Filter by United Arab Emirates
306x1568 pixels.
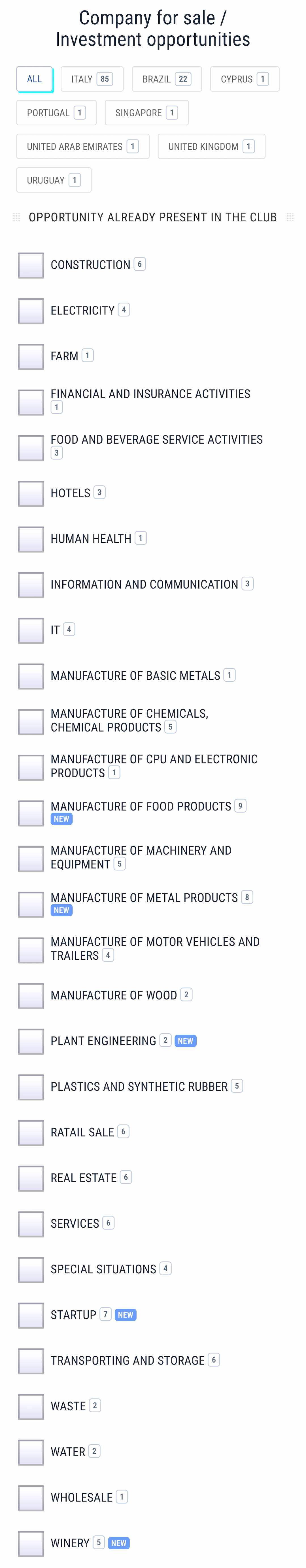[83, 147]
